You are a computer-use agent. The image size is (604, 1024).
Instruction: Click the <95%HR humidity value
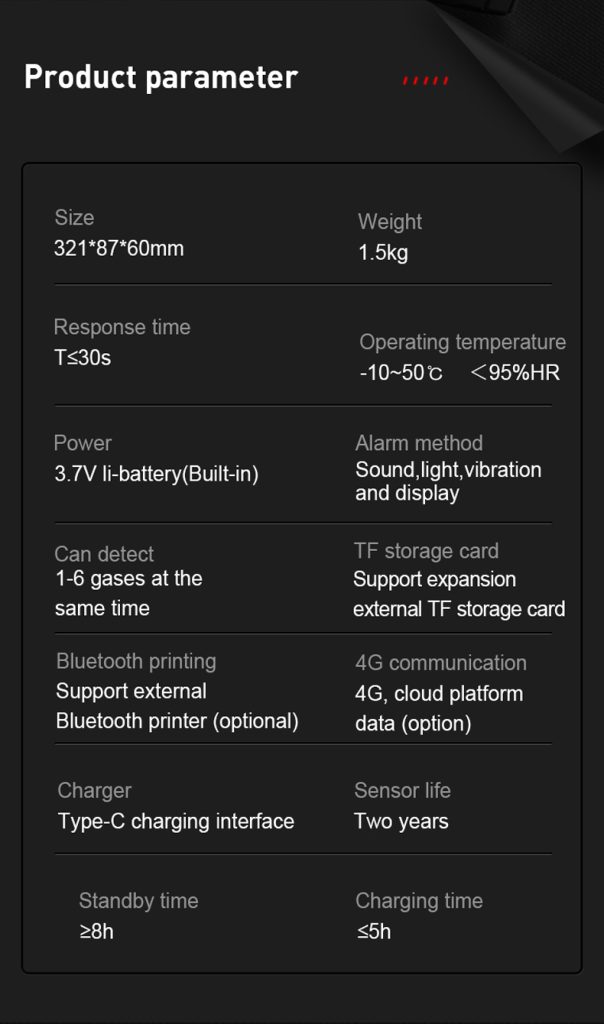(515, 373)
